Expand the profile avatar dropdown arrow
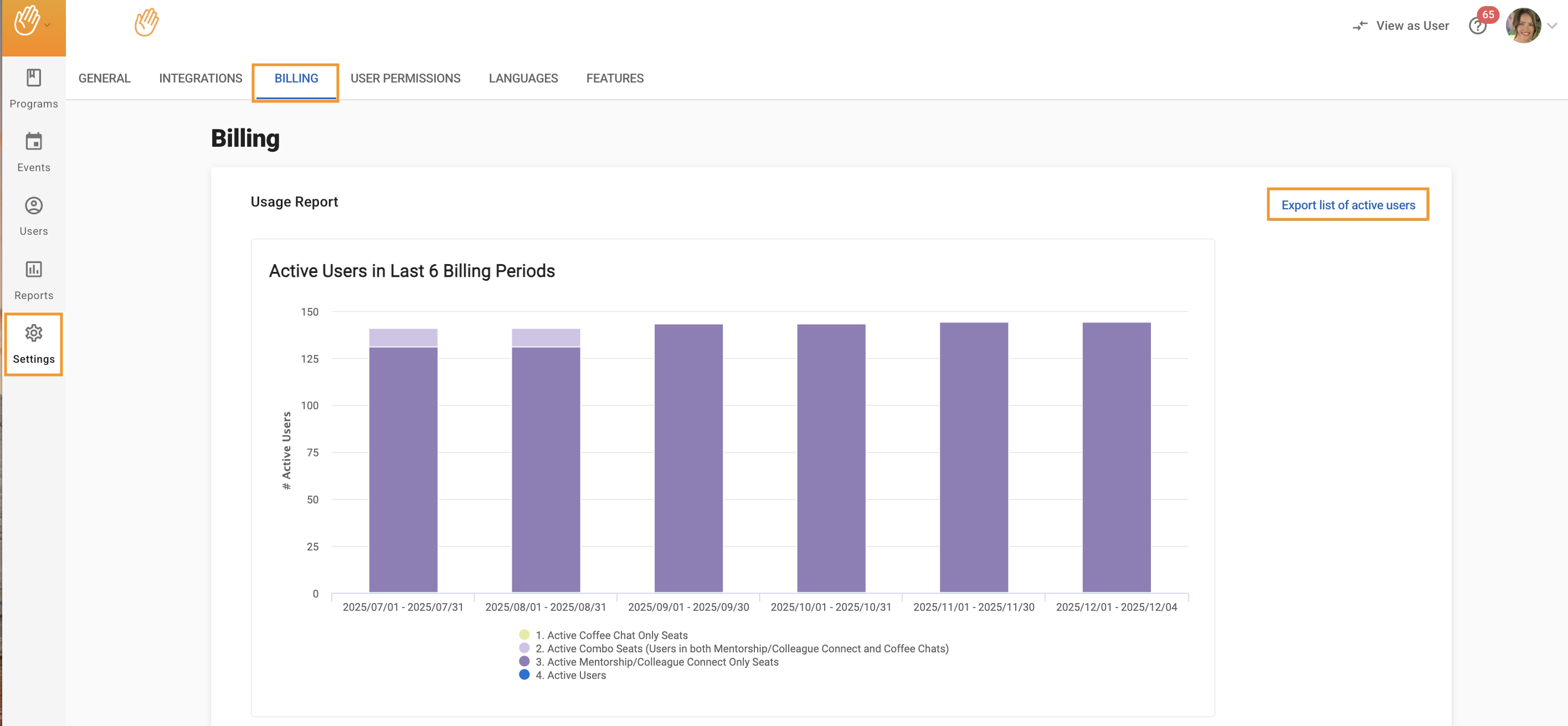Image resolution: width=1568 pixels, height=726 pixels. pos(1551,25)
